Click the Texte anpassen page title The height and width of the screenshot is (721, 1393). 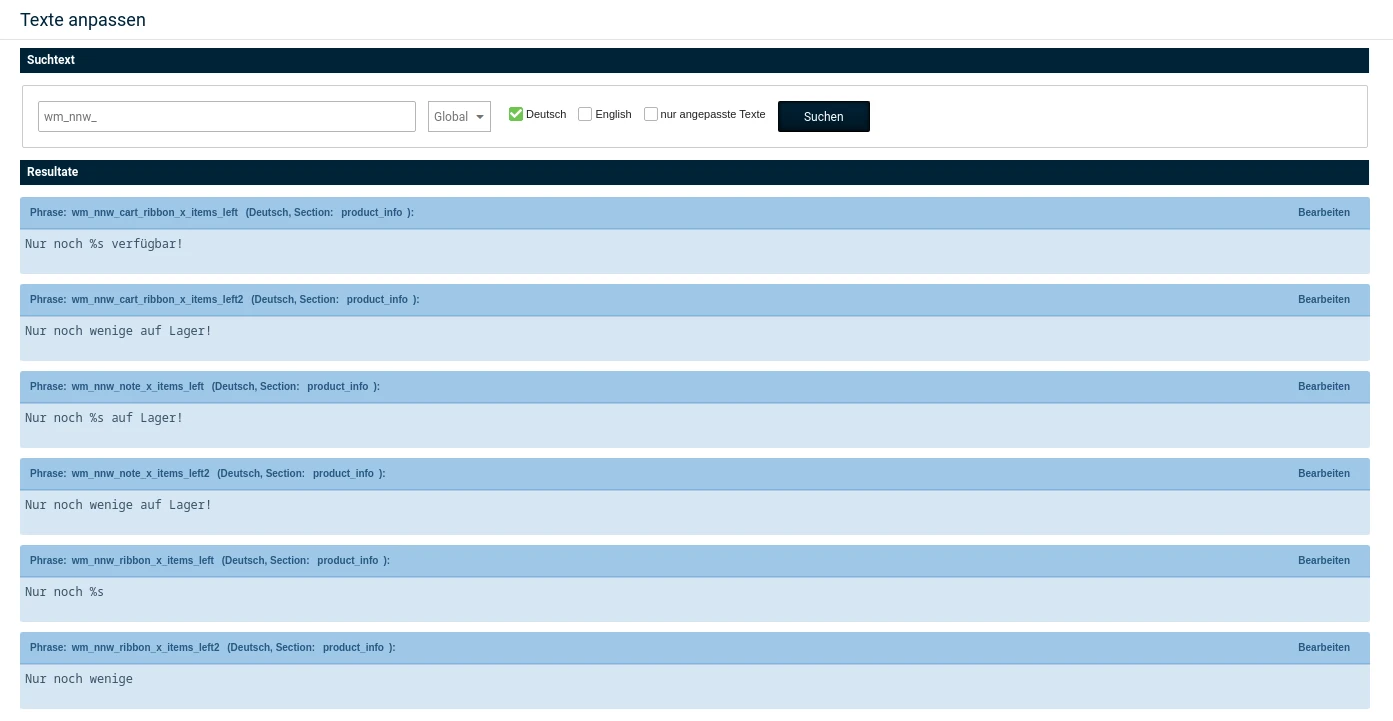pyautogui.click(x=83, y=20)
